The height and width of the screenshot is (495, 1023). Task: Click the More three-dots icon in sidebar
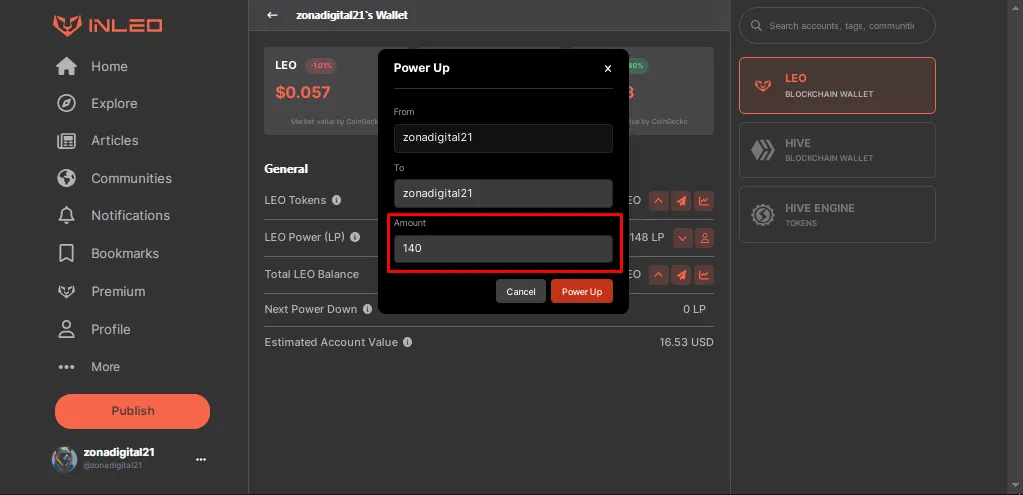67,367
